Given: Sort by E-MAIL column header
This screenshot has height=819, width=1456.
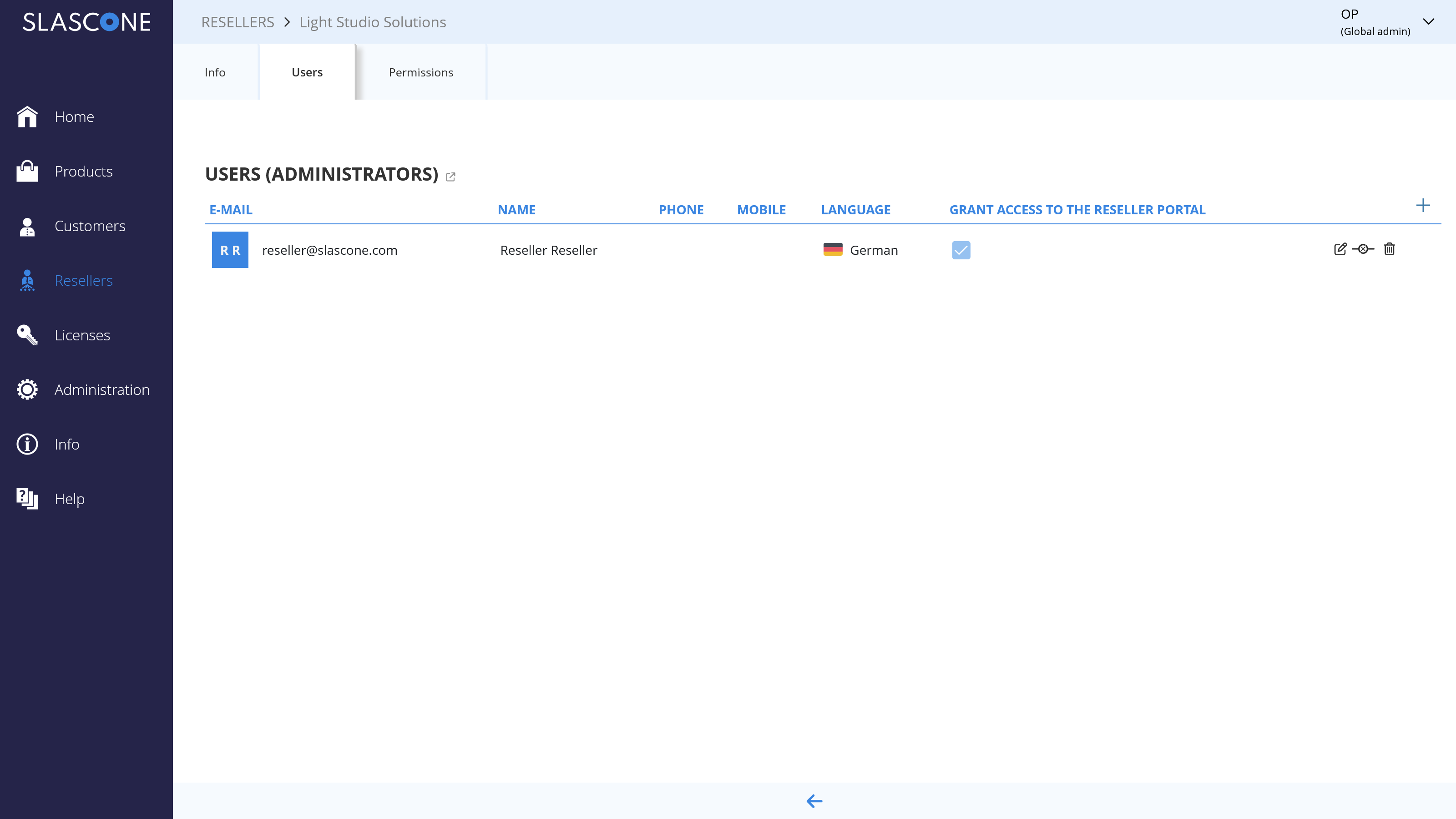Looking at the screenshot, I should coord(231,210).
